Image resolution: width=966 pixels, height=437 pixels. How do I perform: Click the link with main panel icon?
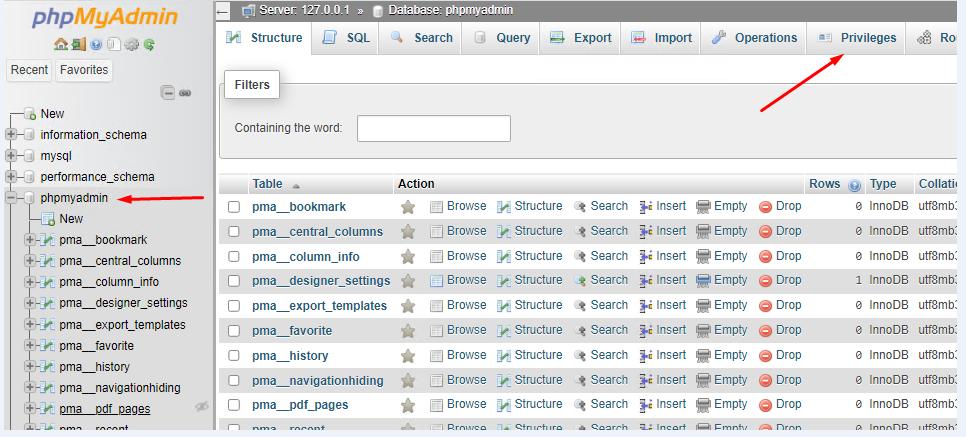[x=185, y=93]
